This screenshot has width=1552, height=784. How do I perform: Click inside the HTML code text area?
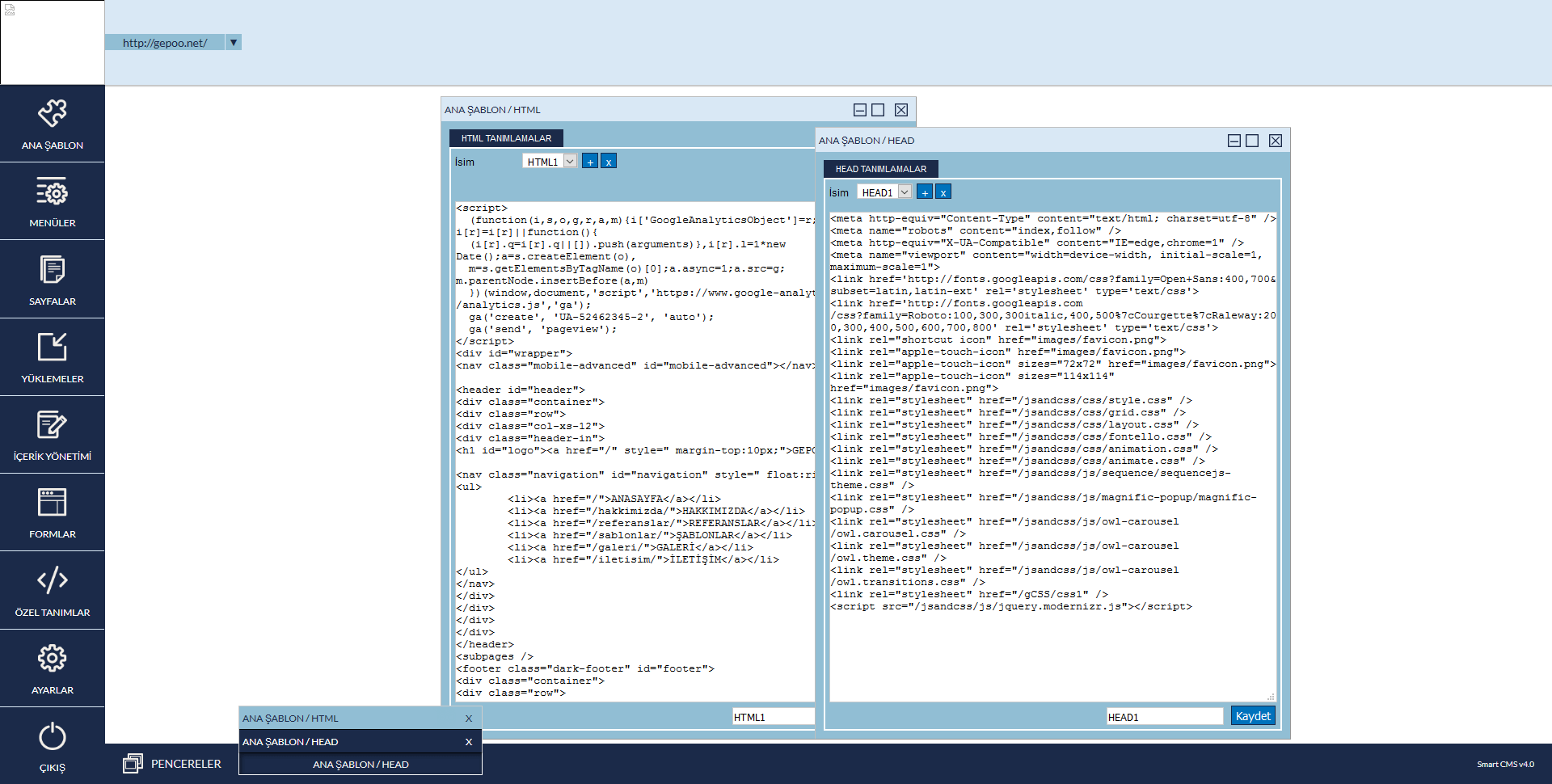click(635, 450)
